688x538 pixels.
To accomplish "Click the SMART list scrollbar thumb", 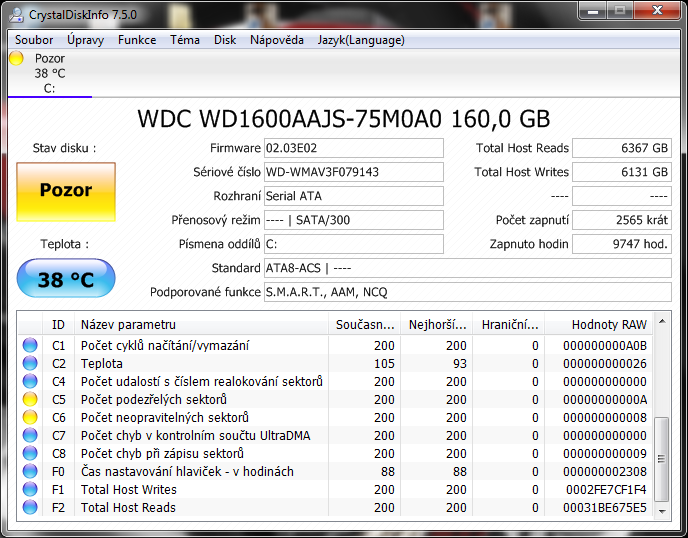I will [662, 459].
